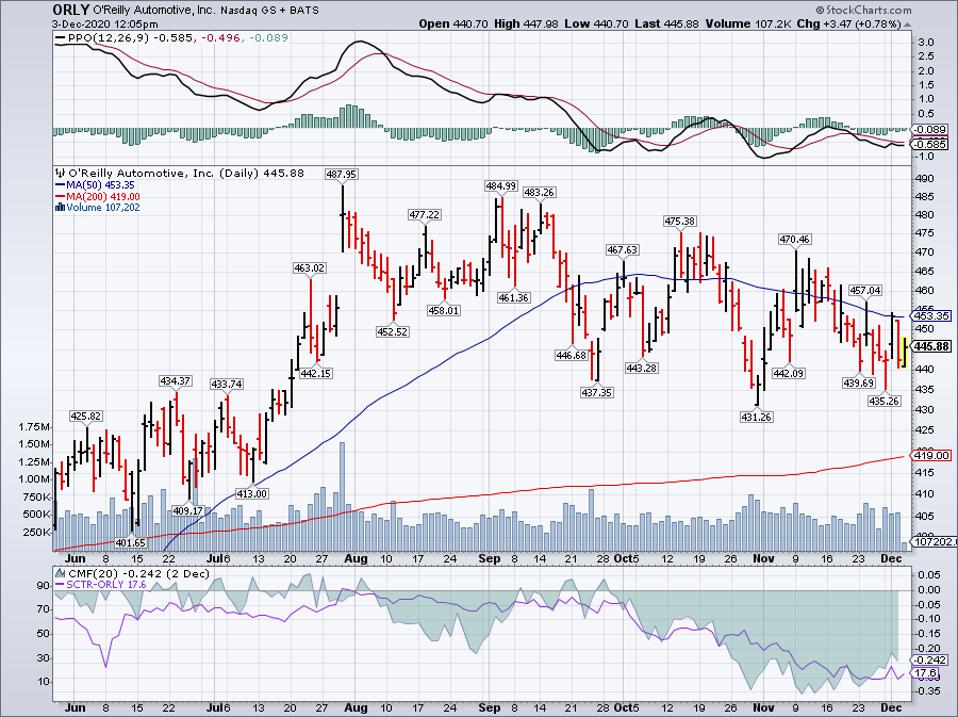Screen dimensions: 958x717
Task: Click the 484.99 high price label
Action: click(501, 186)
